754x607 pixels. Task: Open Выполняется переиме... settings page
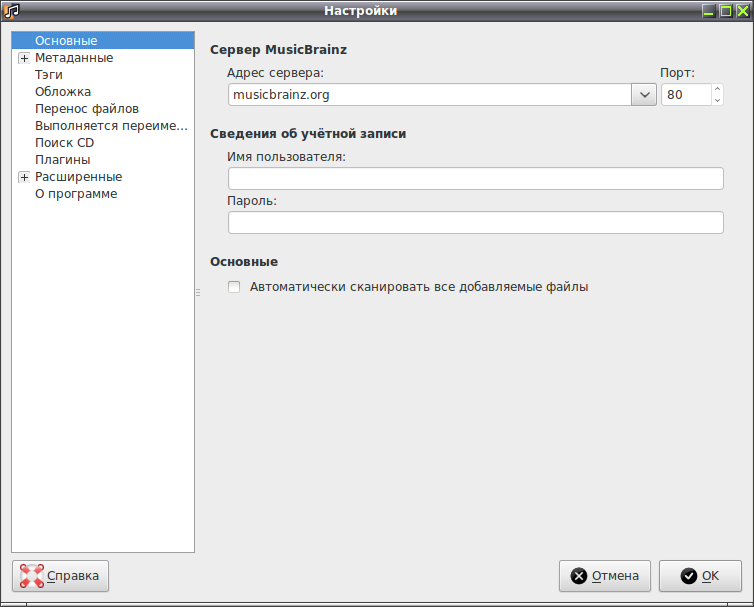pyautogui.click(x=111, y=126)
